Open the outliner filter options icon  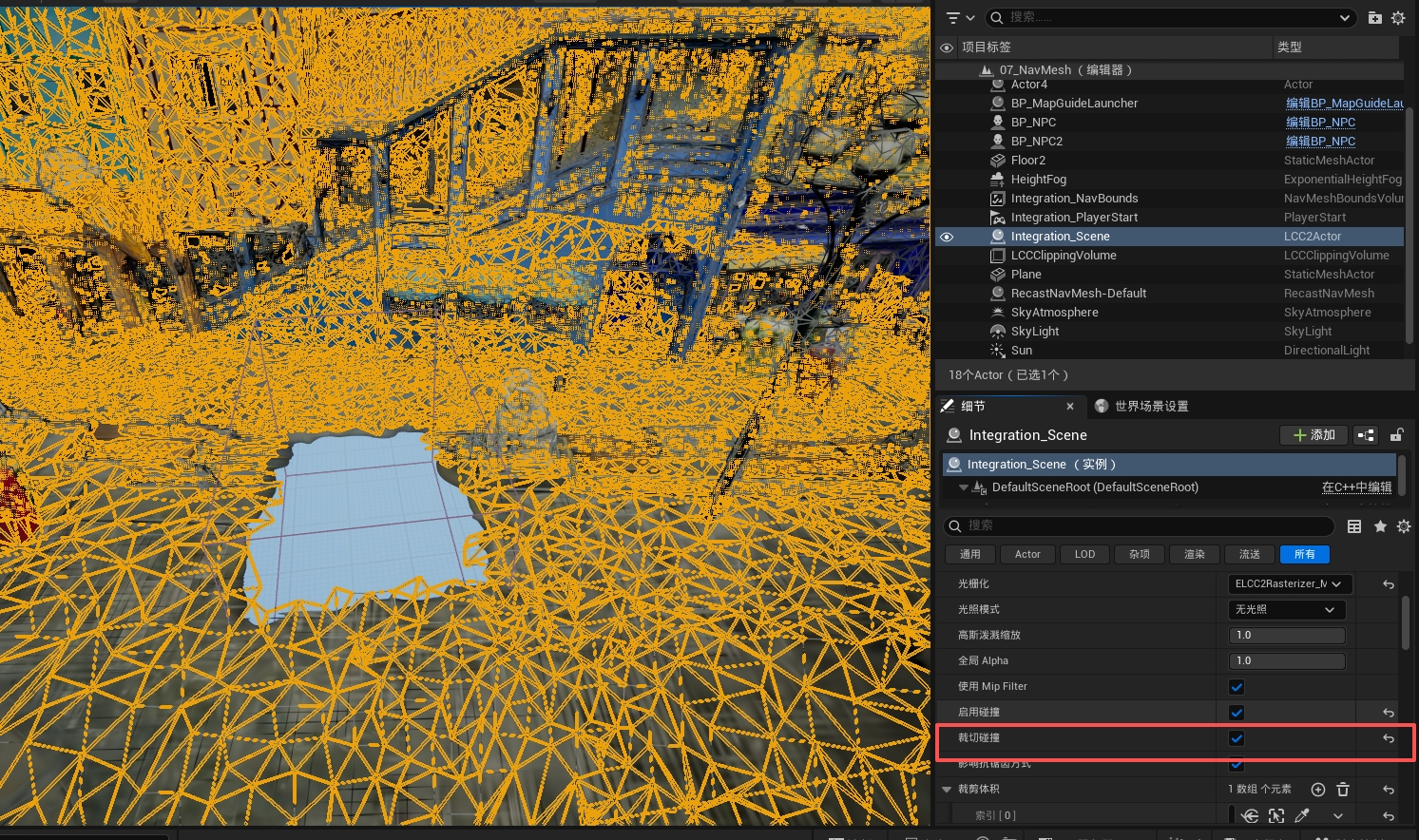(x=960, y=17)
